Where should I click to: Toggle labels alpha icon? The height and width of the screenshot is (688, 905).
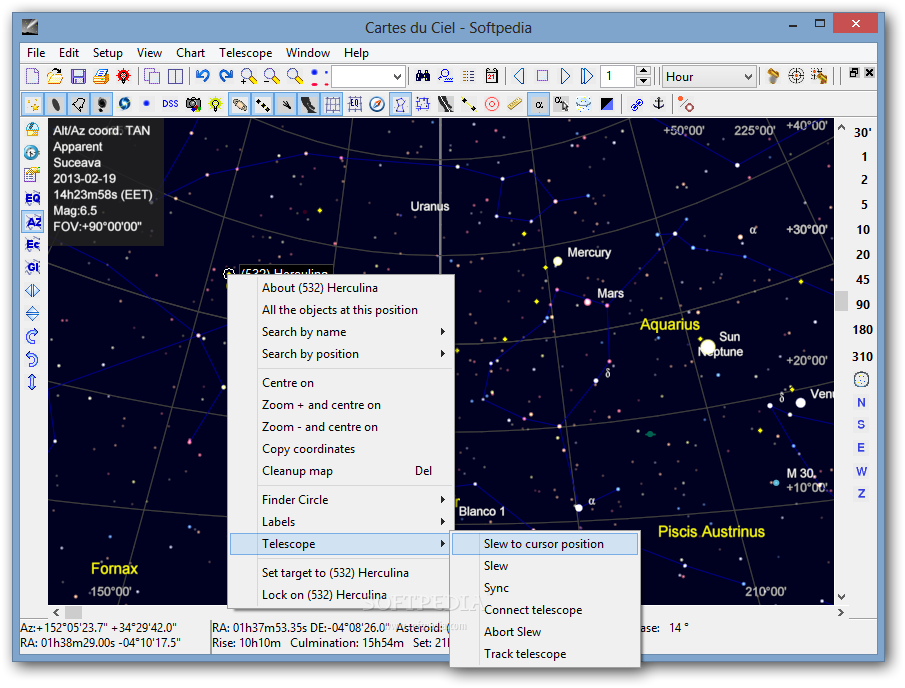coord(538,104)
